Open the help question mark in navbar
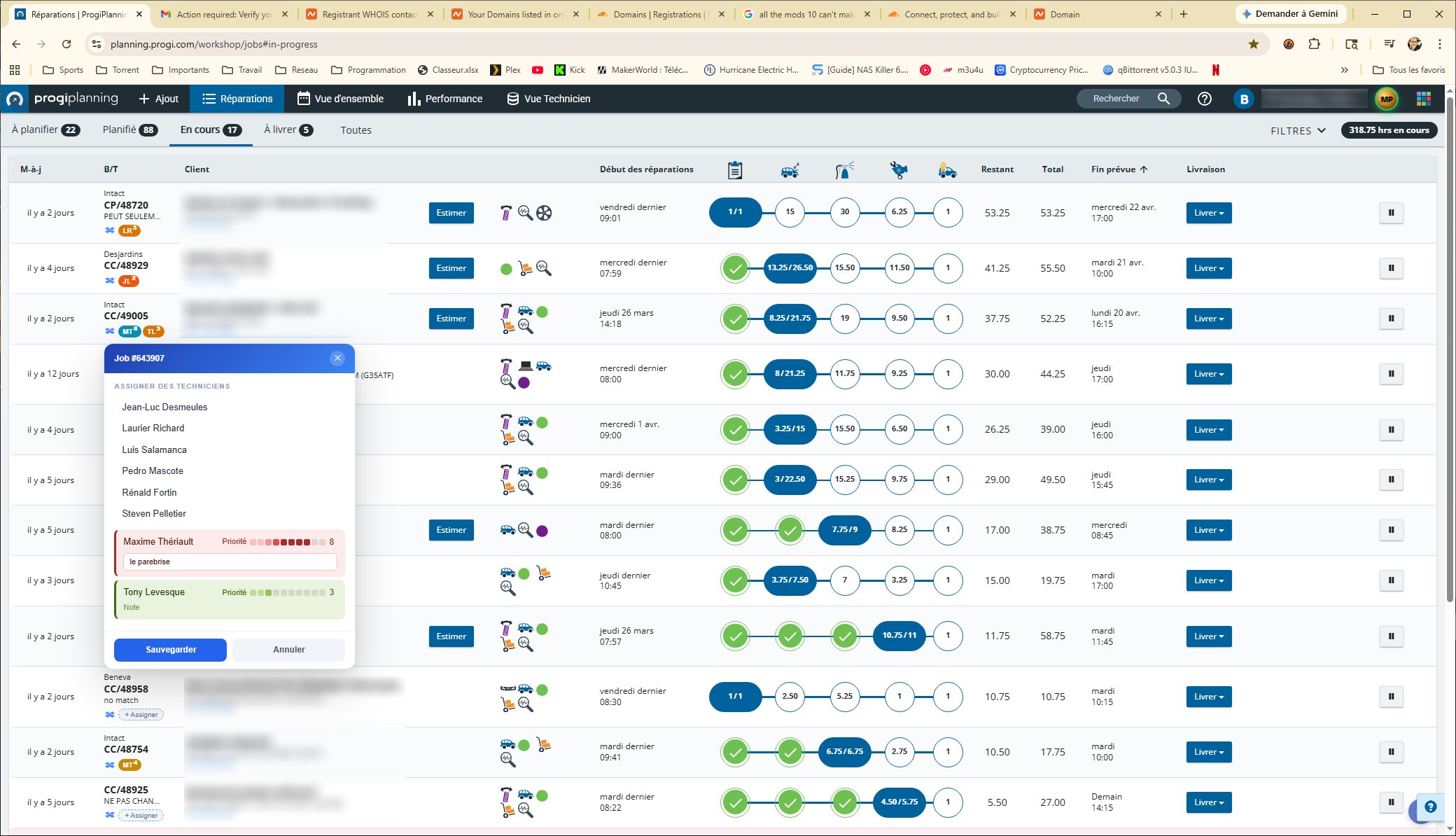This screenshot has height=836, width=1456. [x=1204, y=99]
